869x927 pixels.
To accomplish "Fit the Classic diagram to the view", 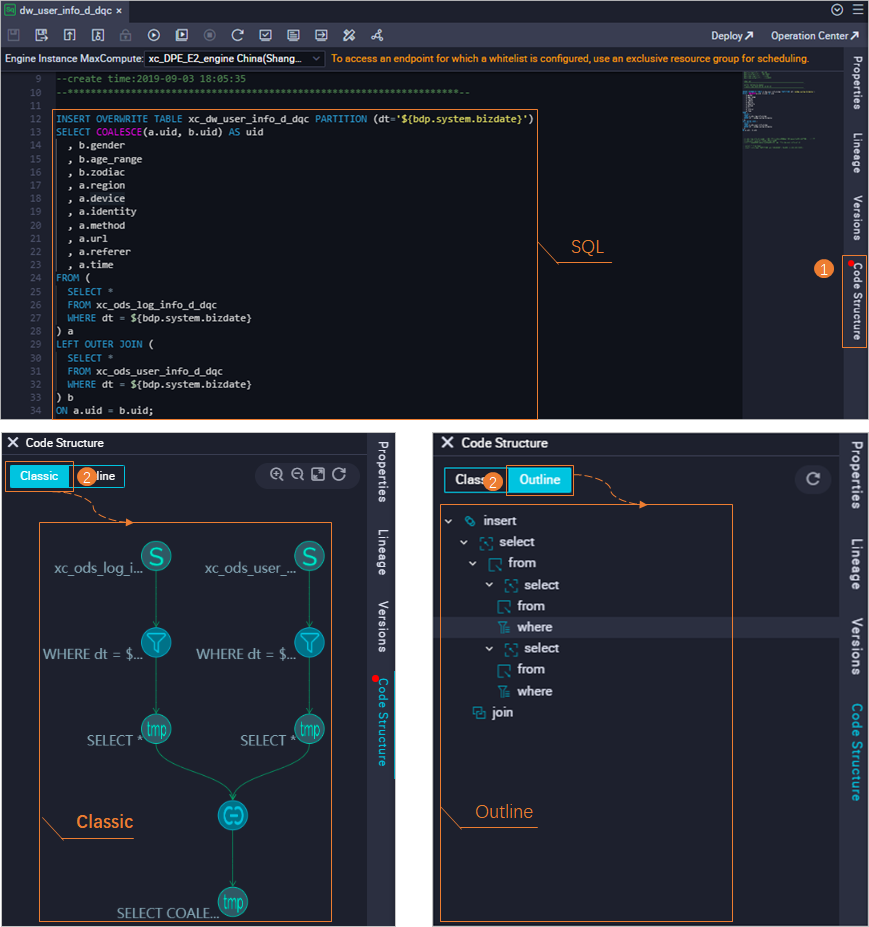I will click(318, 474).
